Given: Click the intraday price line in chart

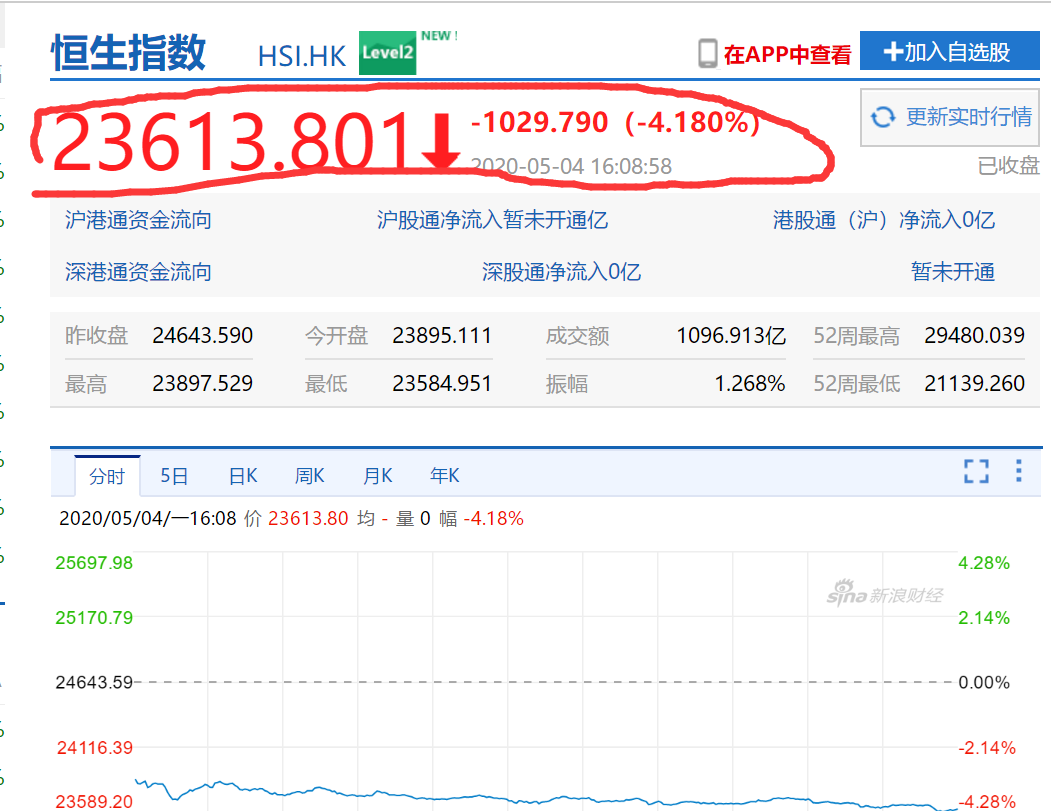Looking at the screenshot, I should pos(500,798).
